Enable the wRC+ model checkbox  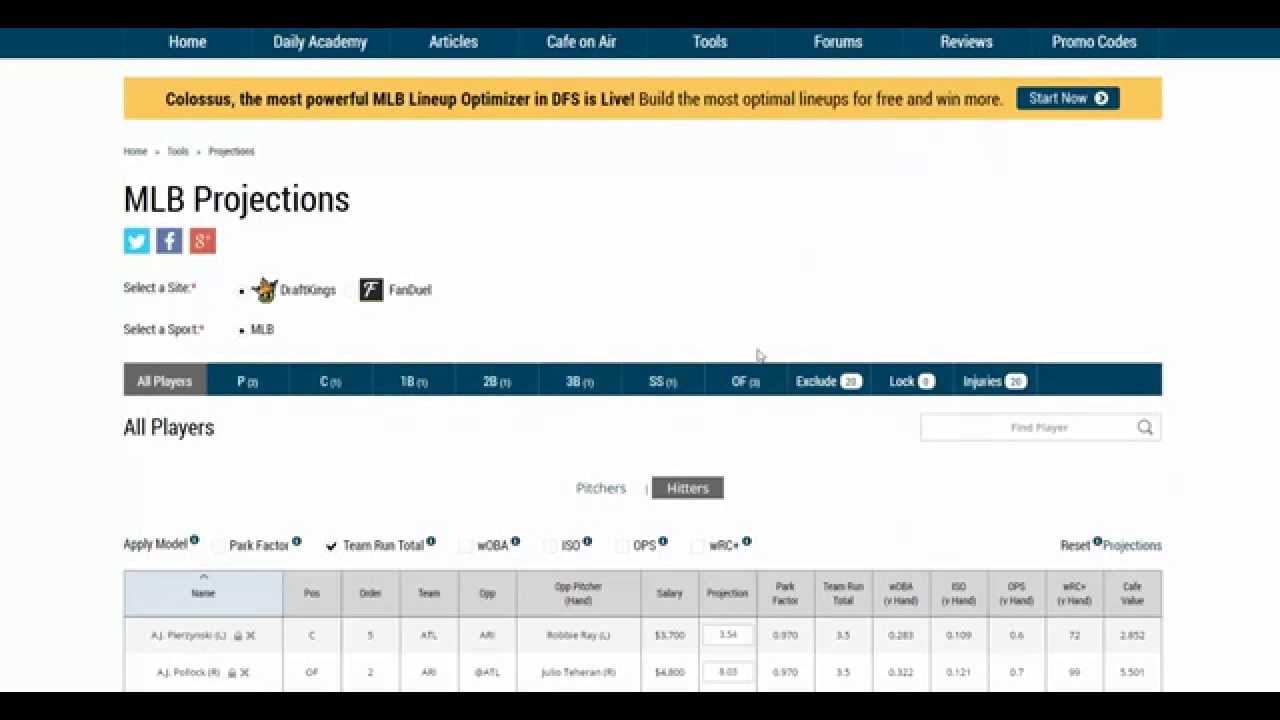[x=698, y=546]
